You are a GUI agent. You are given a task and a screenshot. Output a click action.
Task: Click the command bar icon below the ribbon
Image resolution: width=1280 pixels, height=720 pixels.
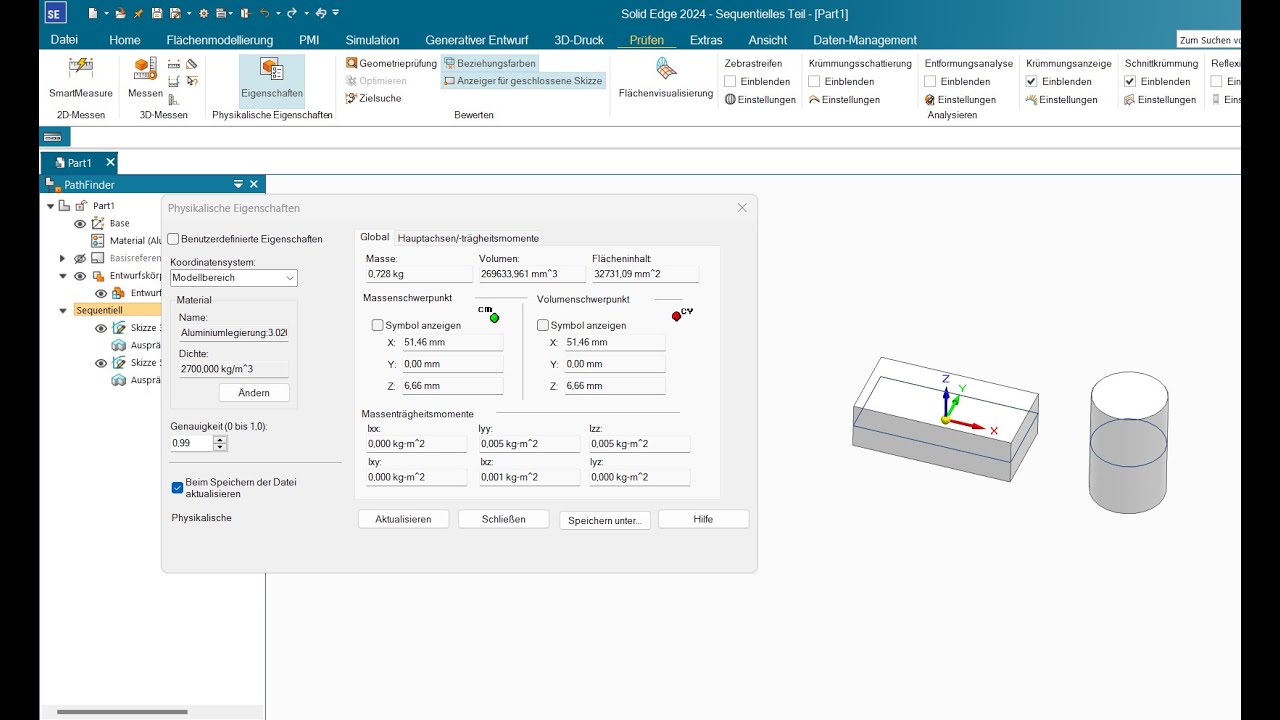click(53, 137)
